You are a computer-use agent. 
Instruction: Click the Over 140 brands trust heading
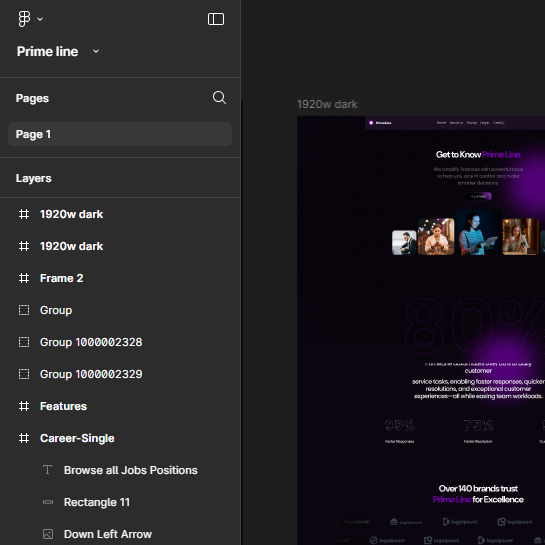(478, 488)
